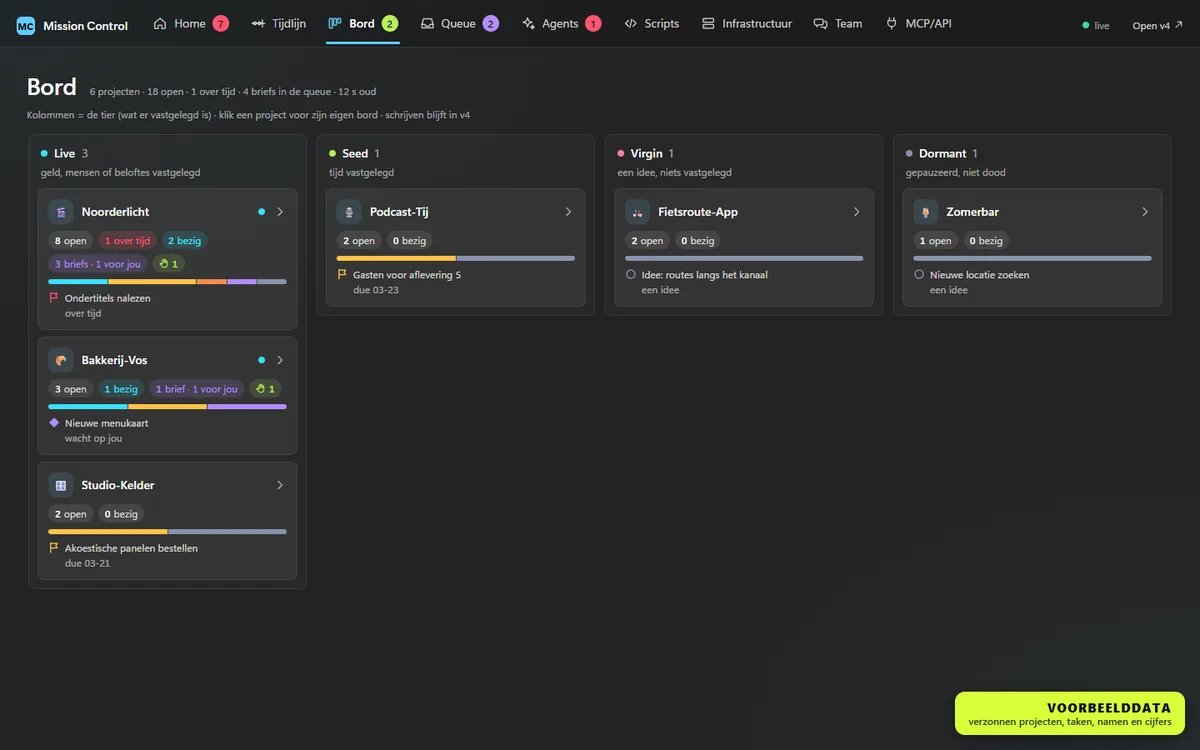The width and height of the screenshot is (1200, 750).
Task: Open the Bakkerij-Vos card title
Action: (x=114, y=360)
